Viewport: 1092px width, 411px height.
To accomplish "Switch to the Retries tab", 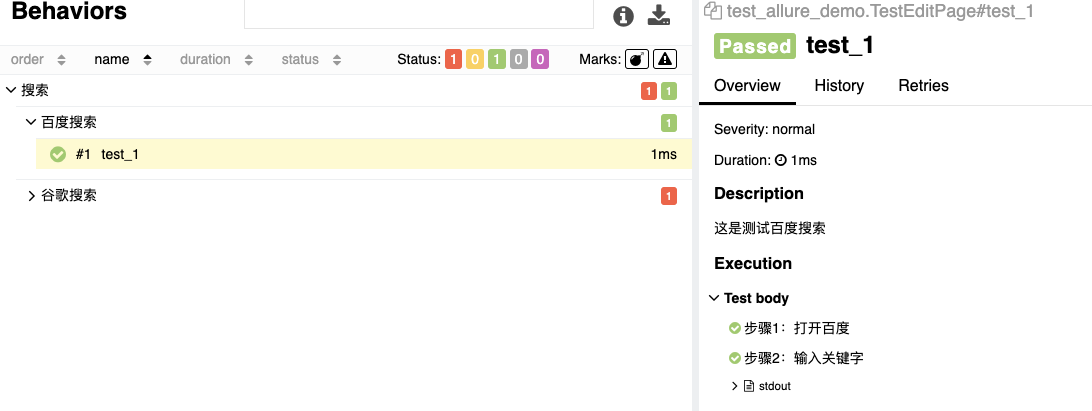I will point(923,86).
